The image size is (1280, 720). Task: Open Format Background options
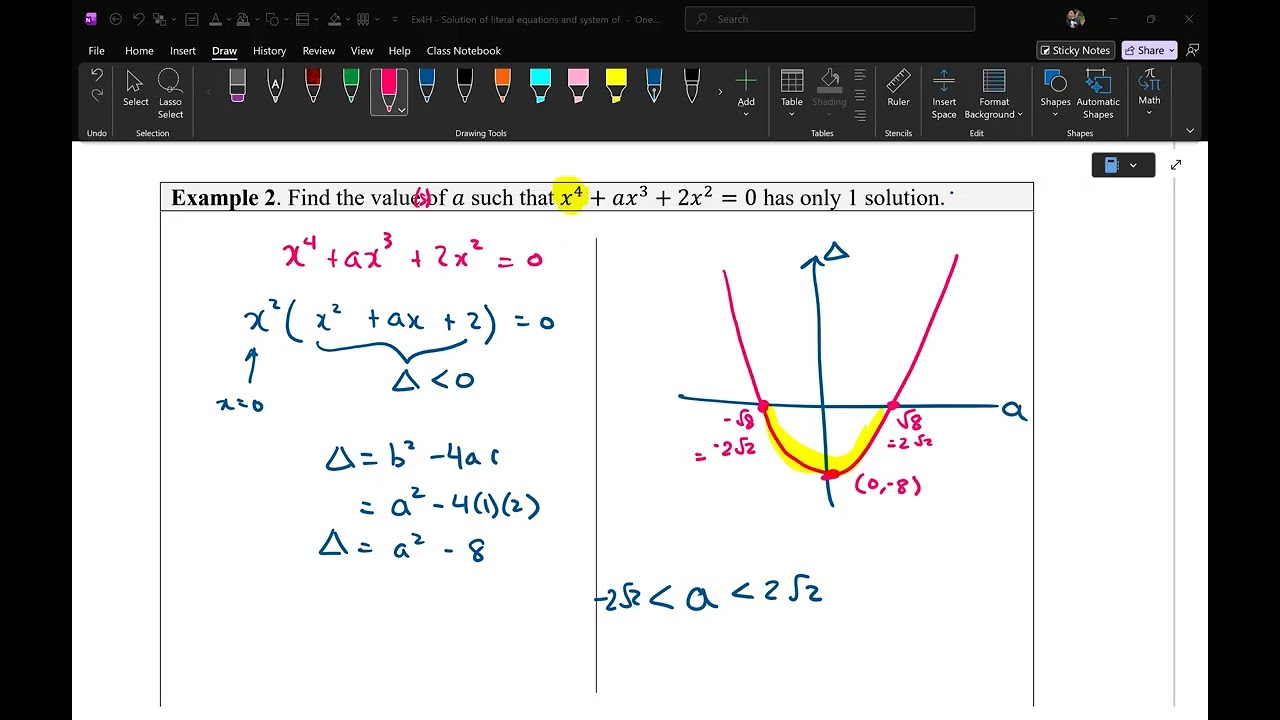pyautogui.click(x=994, y=94)
